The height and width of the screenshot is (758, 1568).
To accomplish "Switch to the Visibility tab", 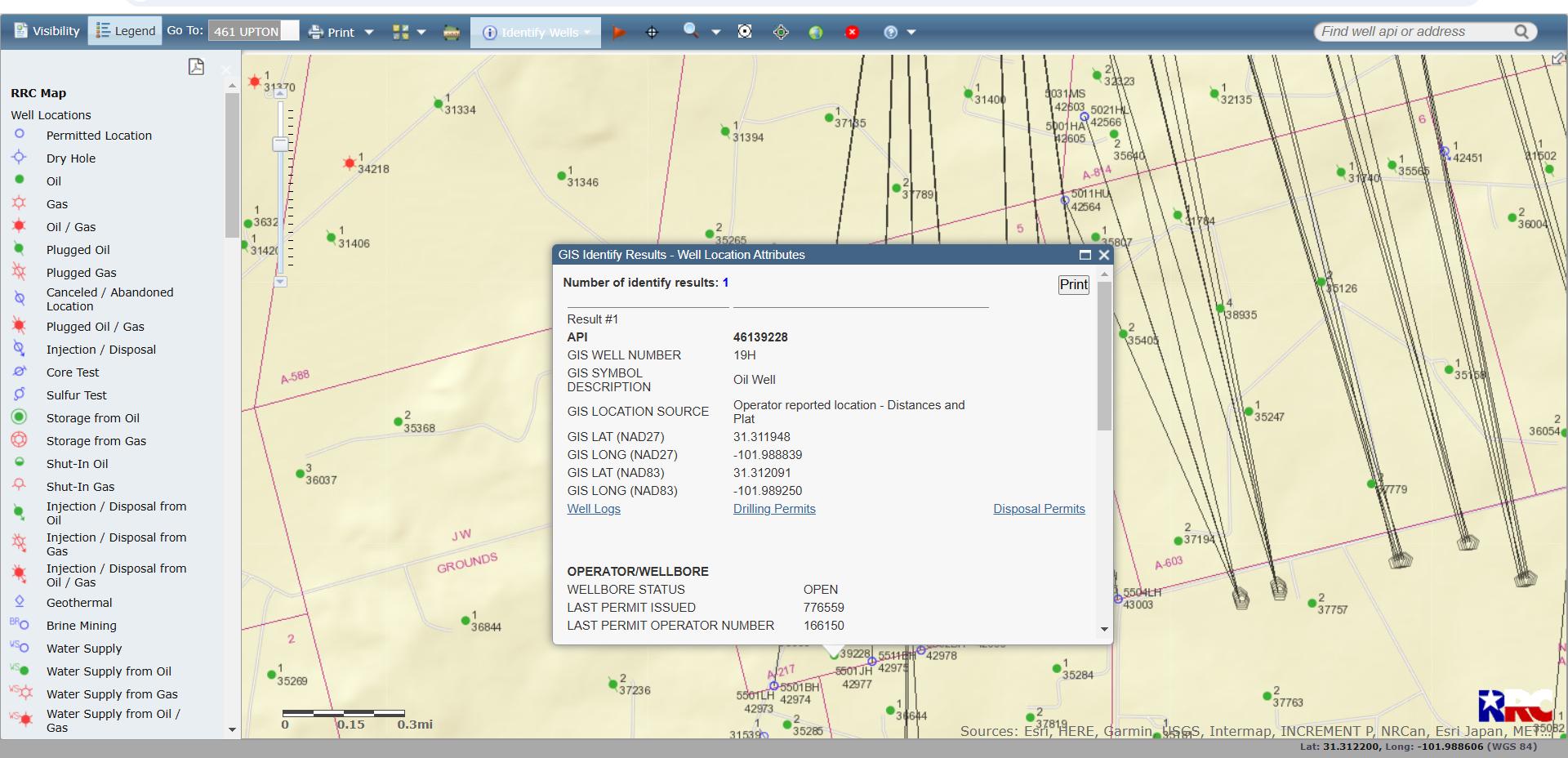I will coord(46,31).
